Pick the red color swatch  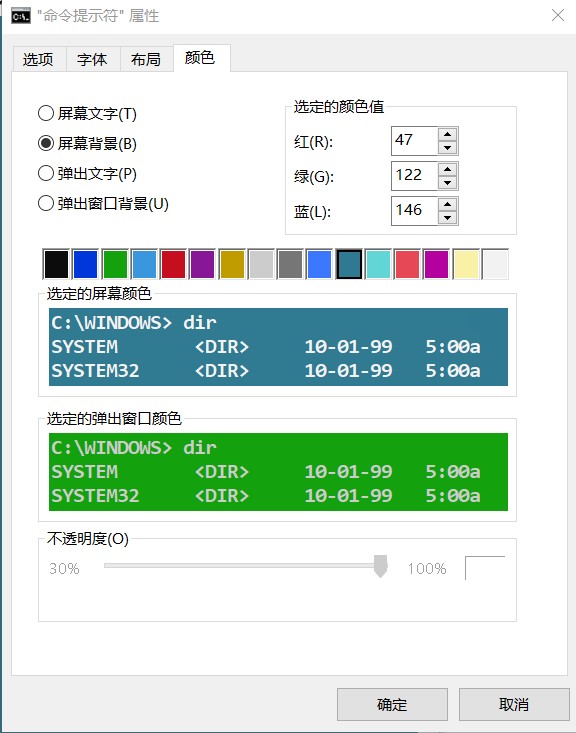coord(173,264)
